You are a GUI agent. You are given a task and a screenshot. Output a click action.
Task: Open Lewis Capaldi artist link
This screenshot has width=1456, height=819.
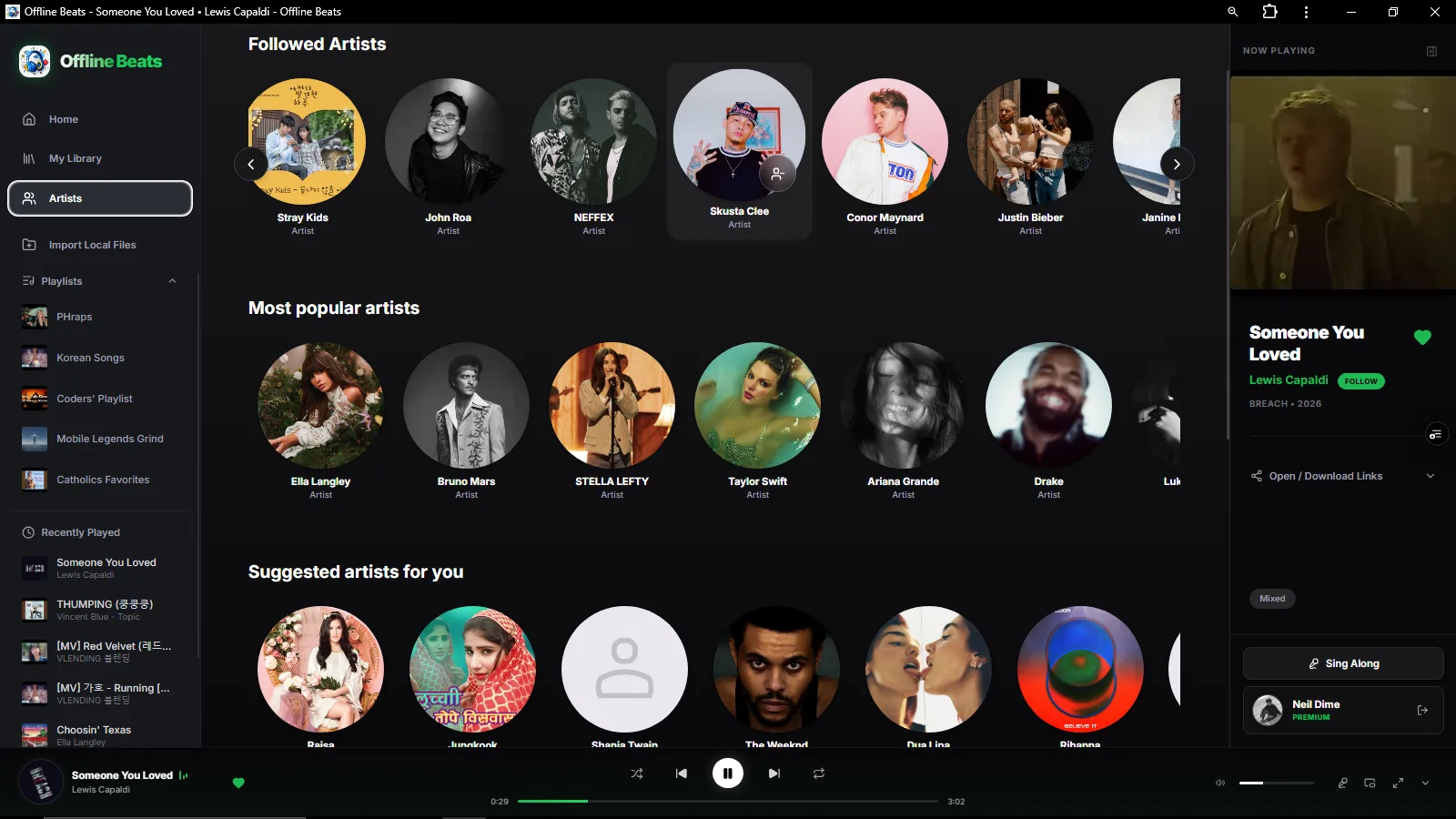coord(1289,380)
